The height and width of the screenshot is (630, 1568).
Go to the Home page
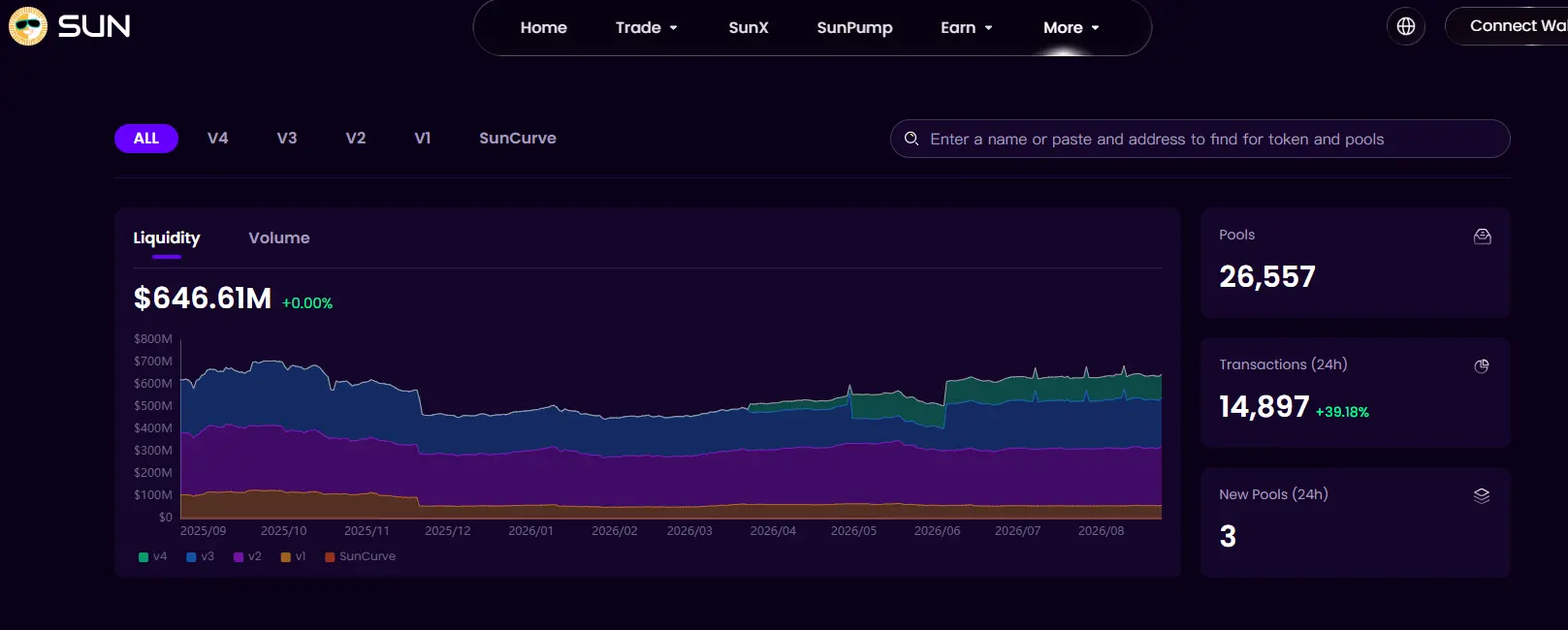click(544, 27)
